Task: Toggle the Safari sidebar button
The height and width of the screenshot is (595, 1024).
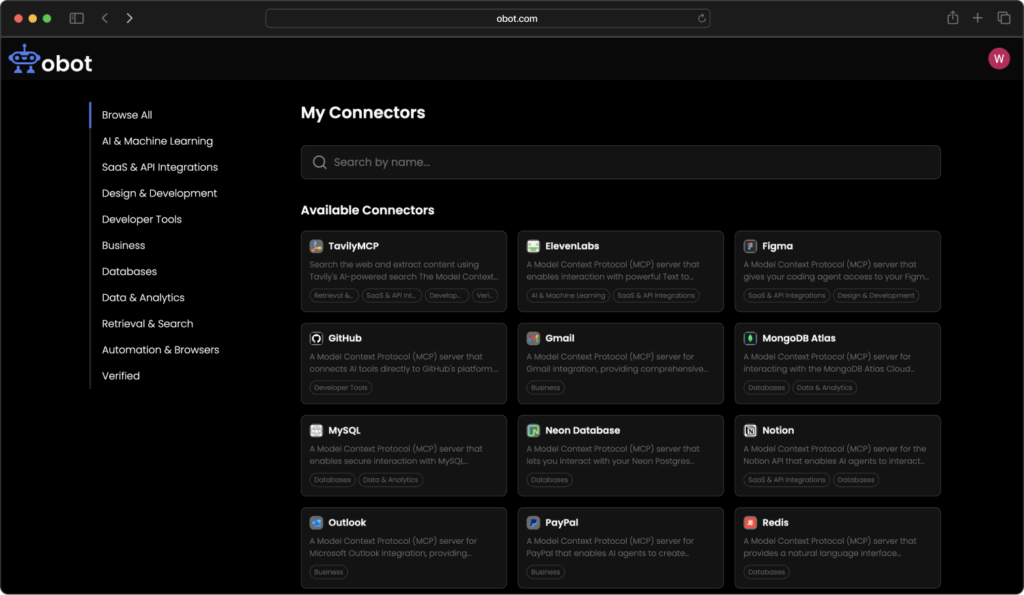Action: point(76,18)
